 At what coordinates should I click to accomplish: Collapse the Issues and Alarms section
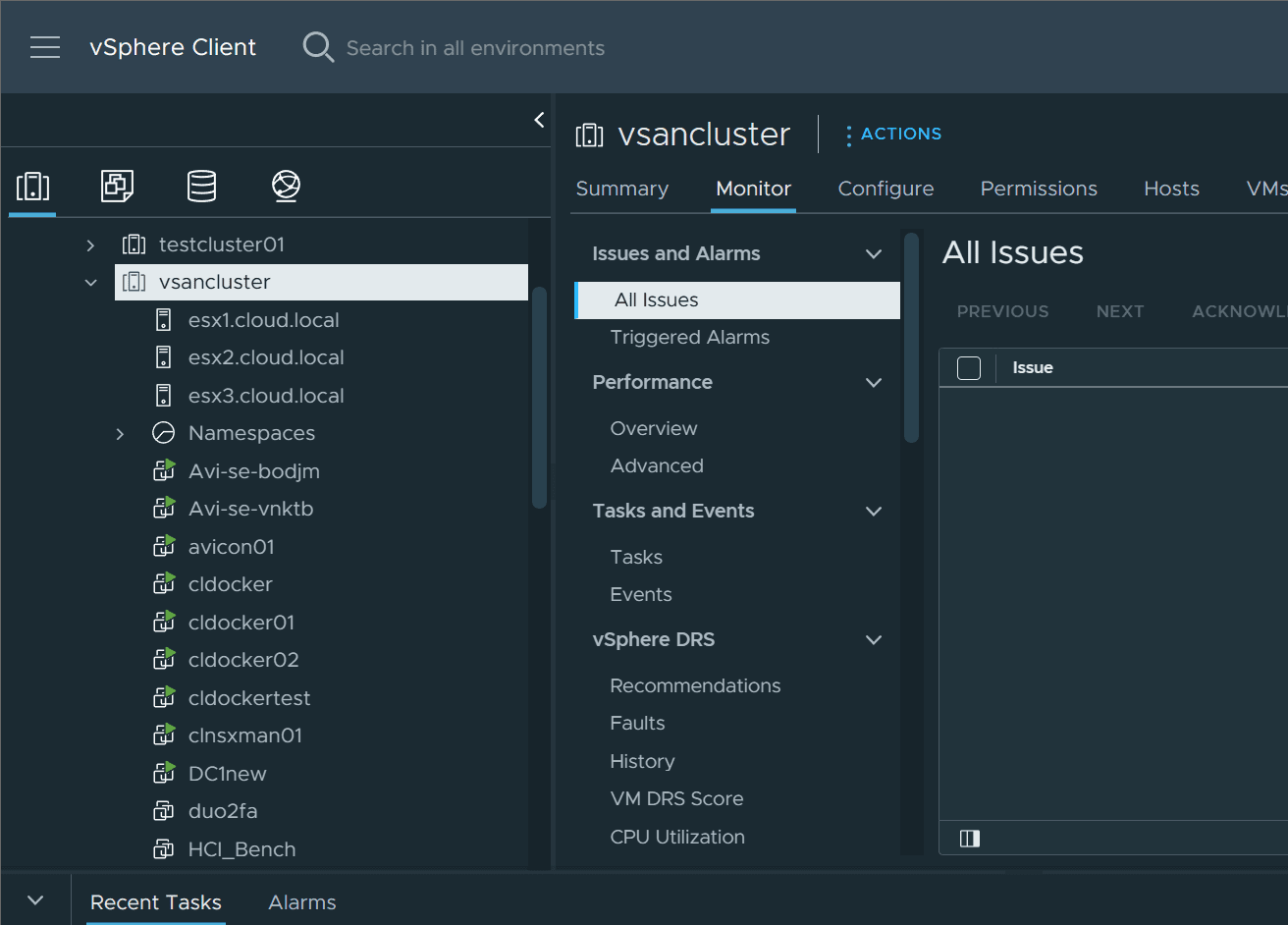pyautogui.click(x=874, y=253)
